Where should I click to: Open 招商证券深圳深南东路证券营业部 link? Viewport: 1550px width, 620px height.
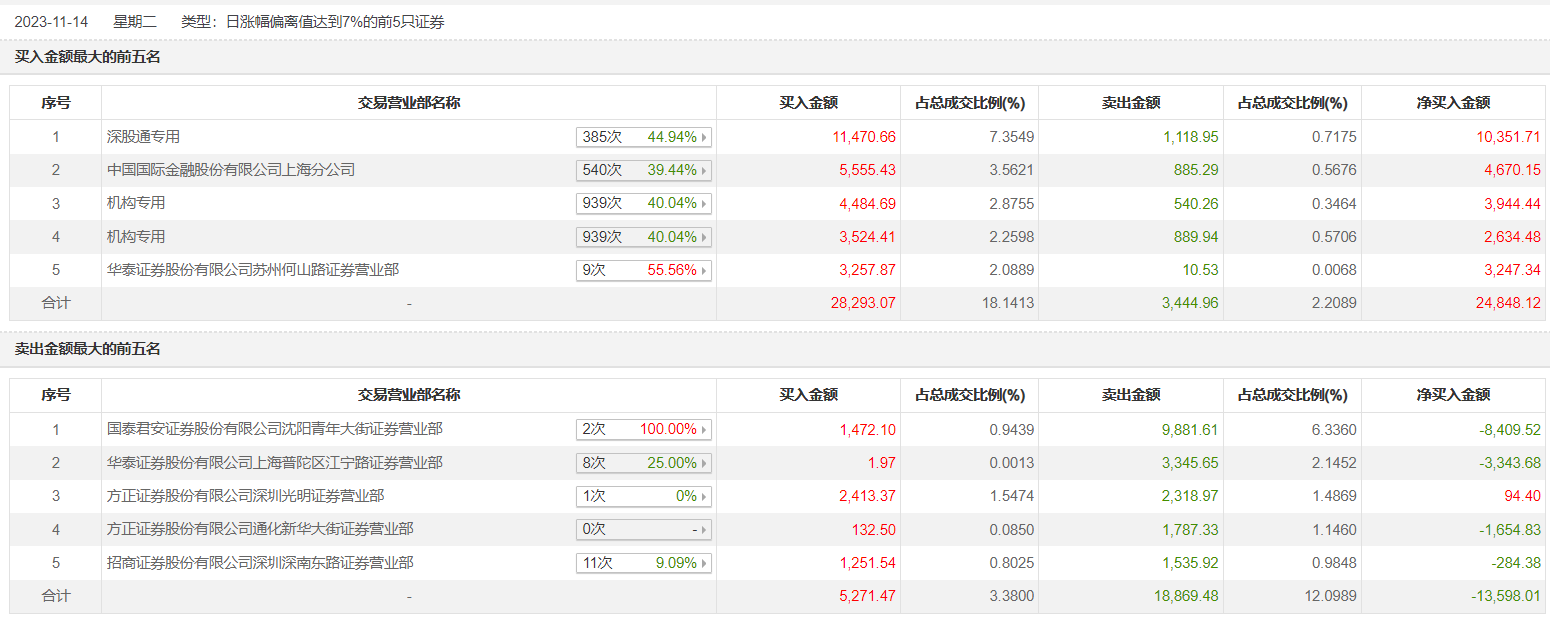pos(260,563)
